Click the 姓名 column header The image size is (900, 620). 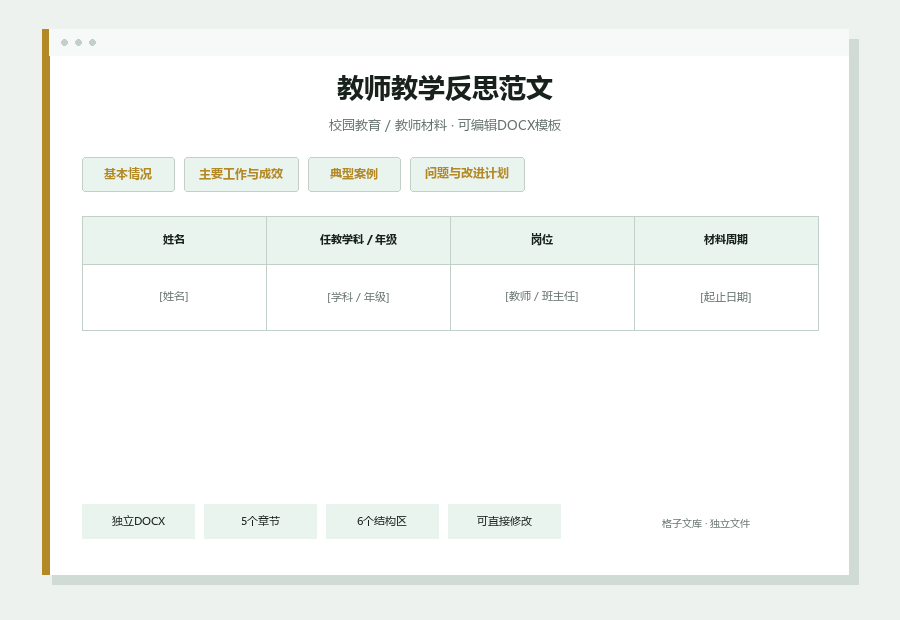point(174,240)
